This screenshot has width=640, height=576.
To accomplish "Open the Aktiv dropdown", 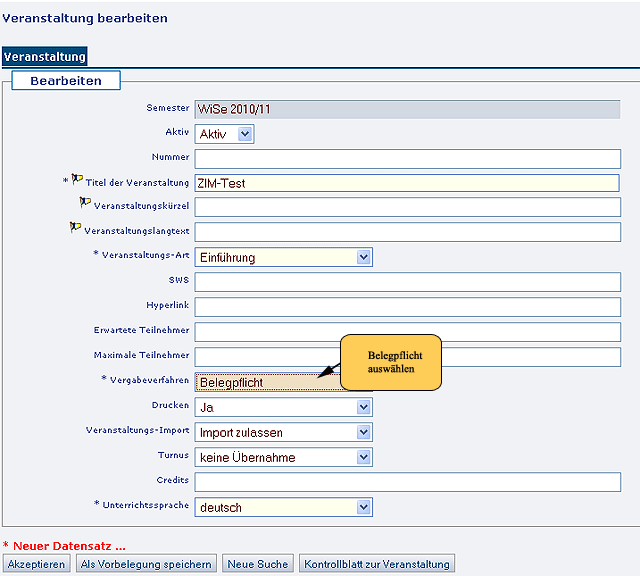I will tap(224, 134).
